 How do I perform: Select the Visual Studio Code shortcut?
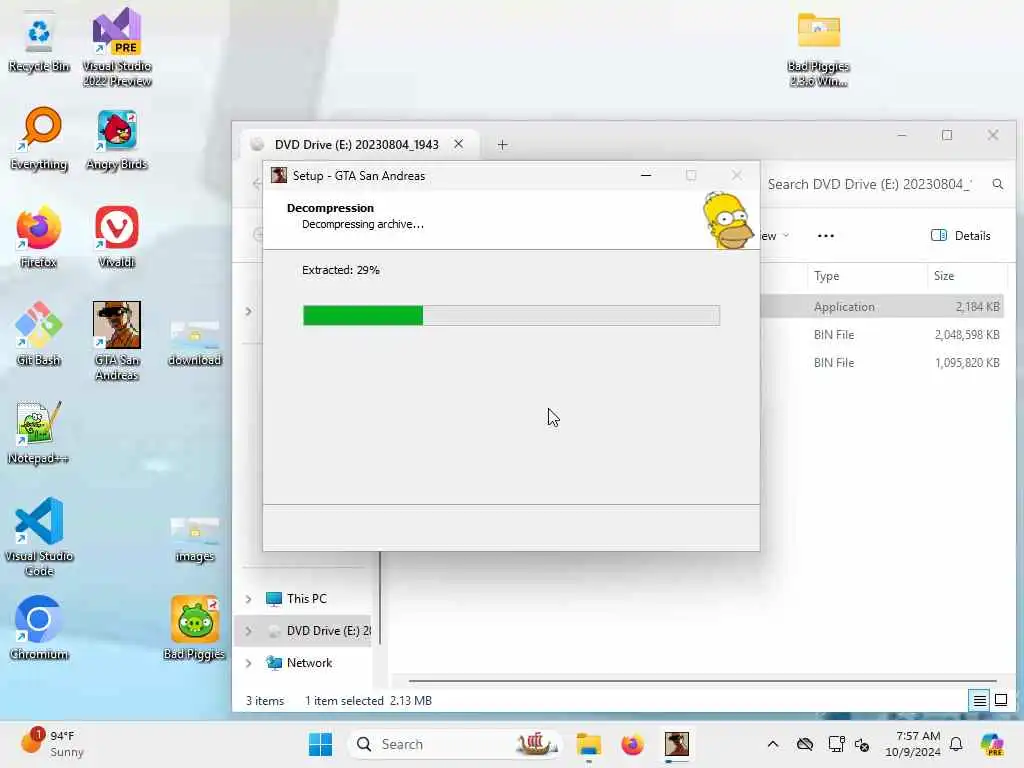click(39, 537)
